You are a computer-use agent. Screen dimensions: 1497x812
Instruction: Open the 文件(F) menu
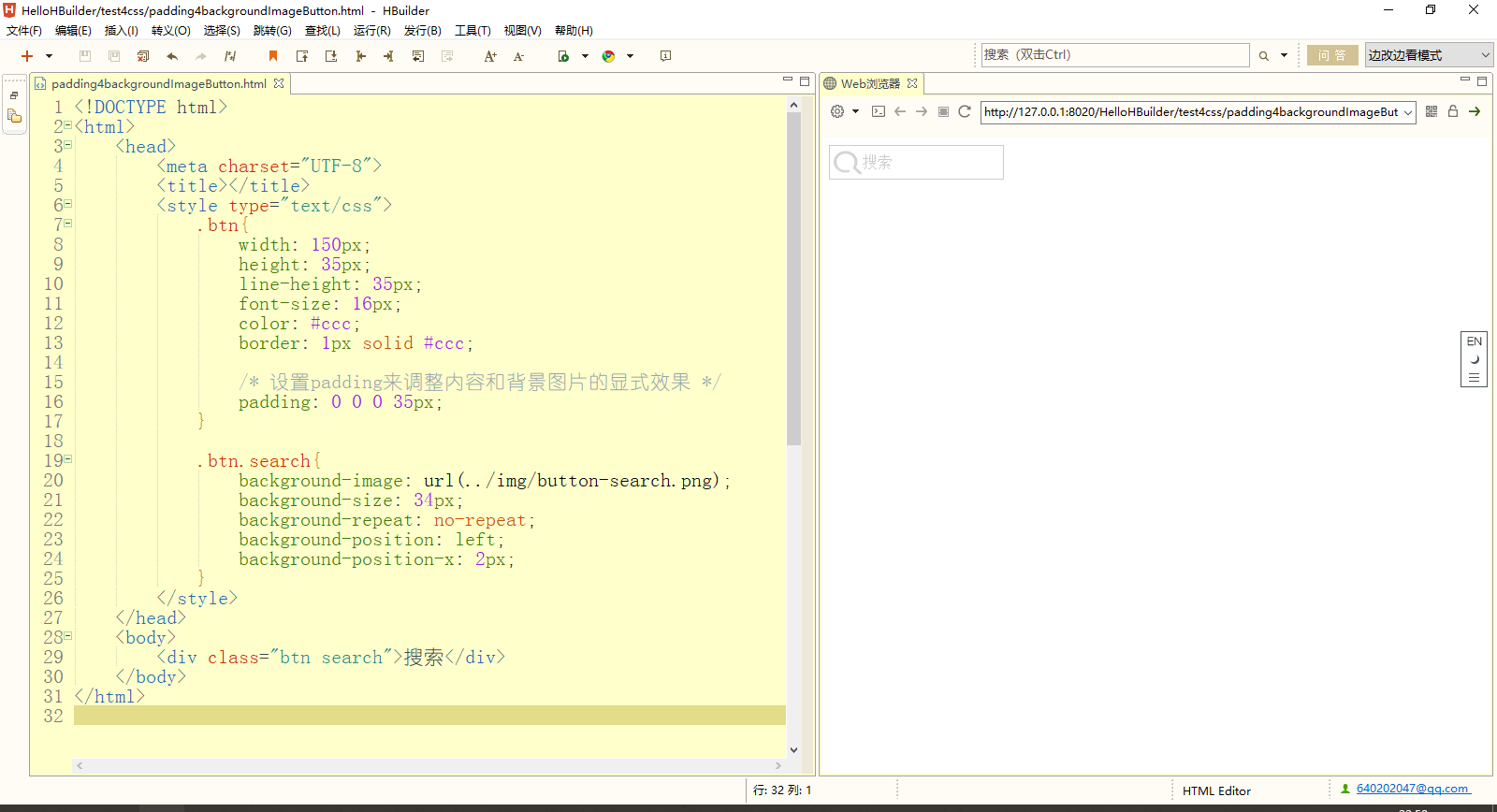tap(24, 31)
